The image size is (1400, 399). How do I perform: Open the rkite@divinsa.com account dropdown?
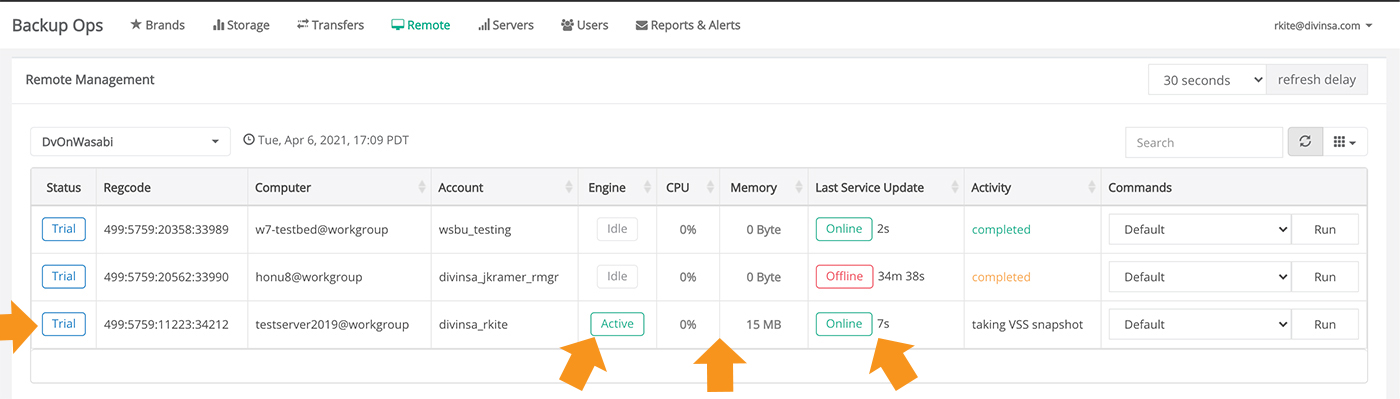pyautogui.click(x=1323, y=26)
